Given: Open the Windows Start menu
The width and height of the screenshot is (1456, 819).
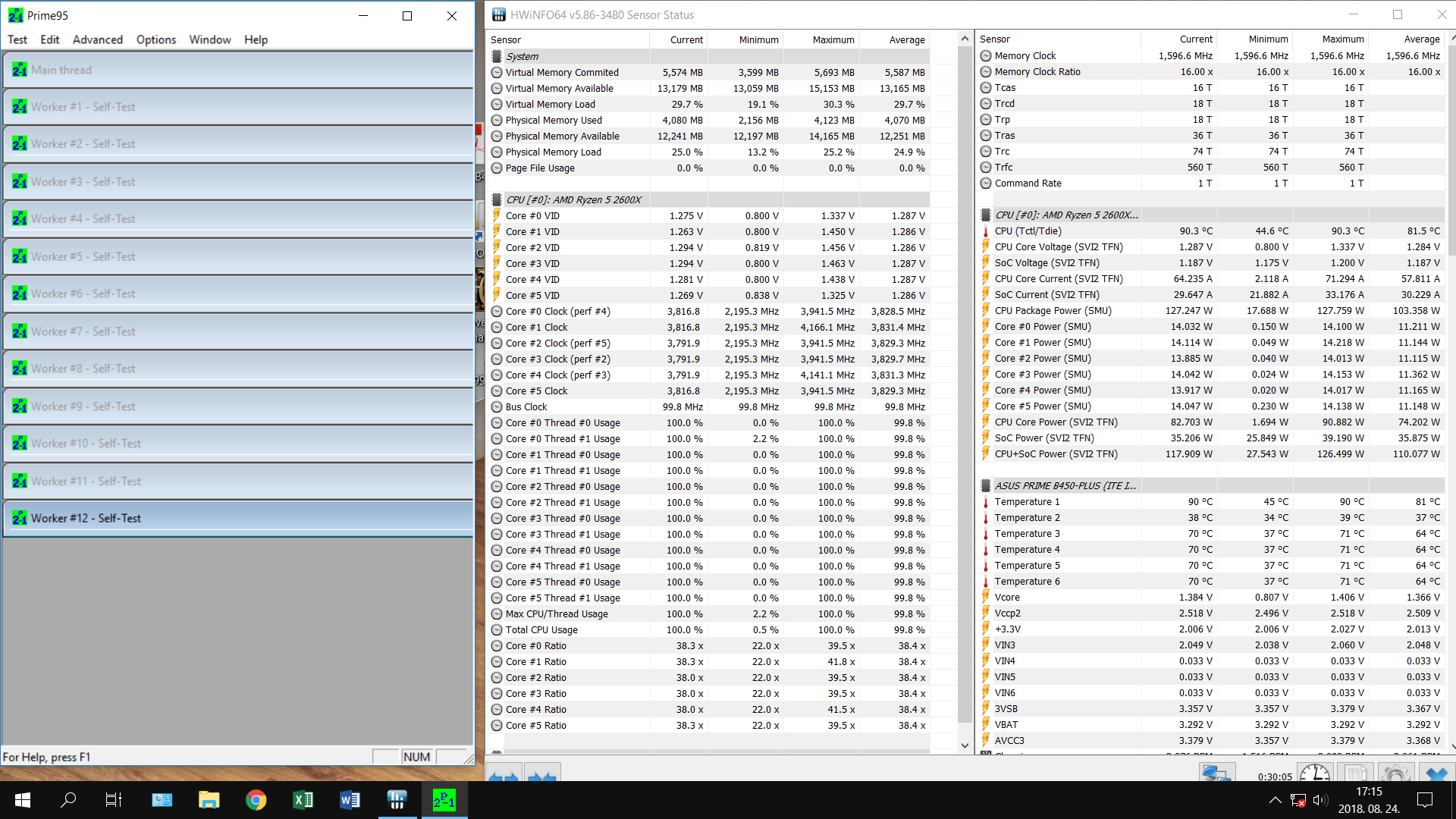Looking at the screenshot, I should [x=23, y=800].
